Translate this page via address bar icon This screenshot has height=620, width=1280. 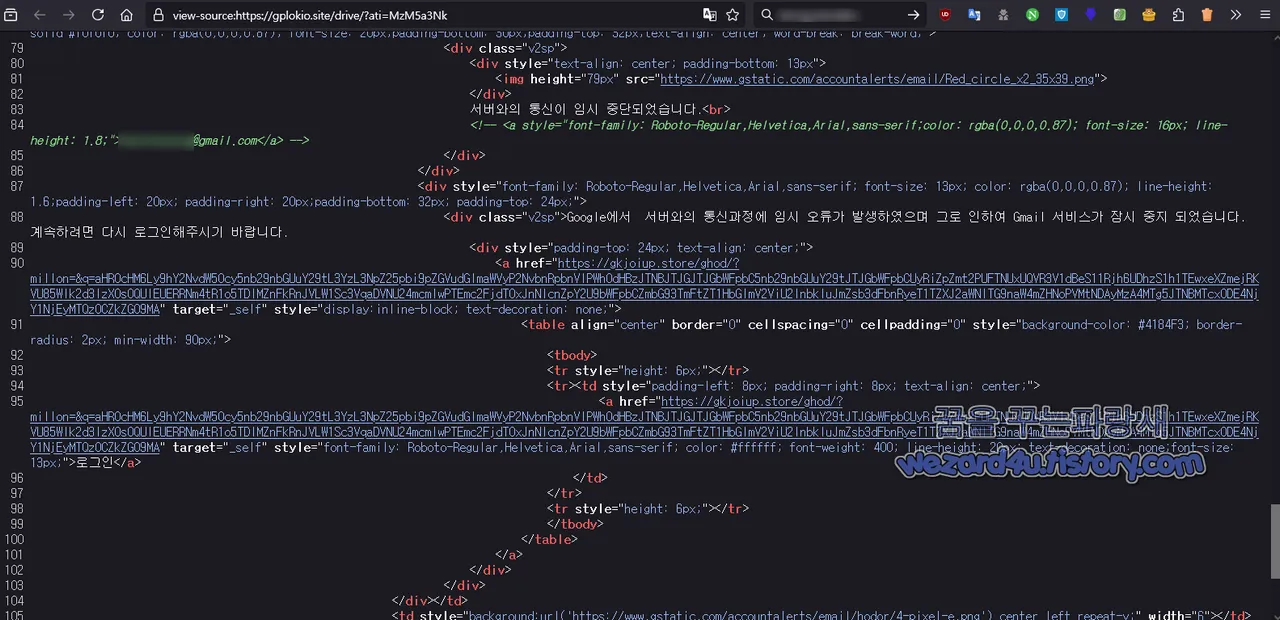(709, 15)
